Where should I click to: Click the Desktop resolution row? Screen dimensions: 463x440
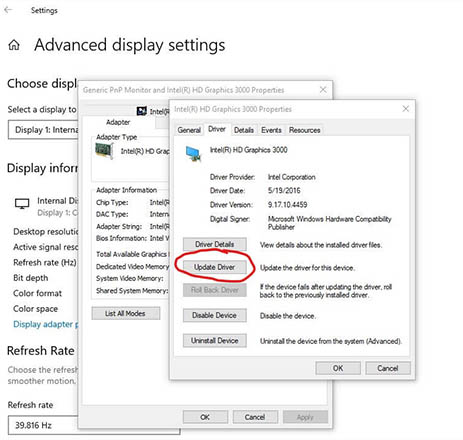[46, 232]
